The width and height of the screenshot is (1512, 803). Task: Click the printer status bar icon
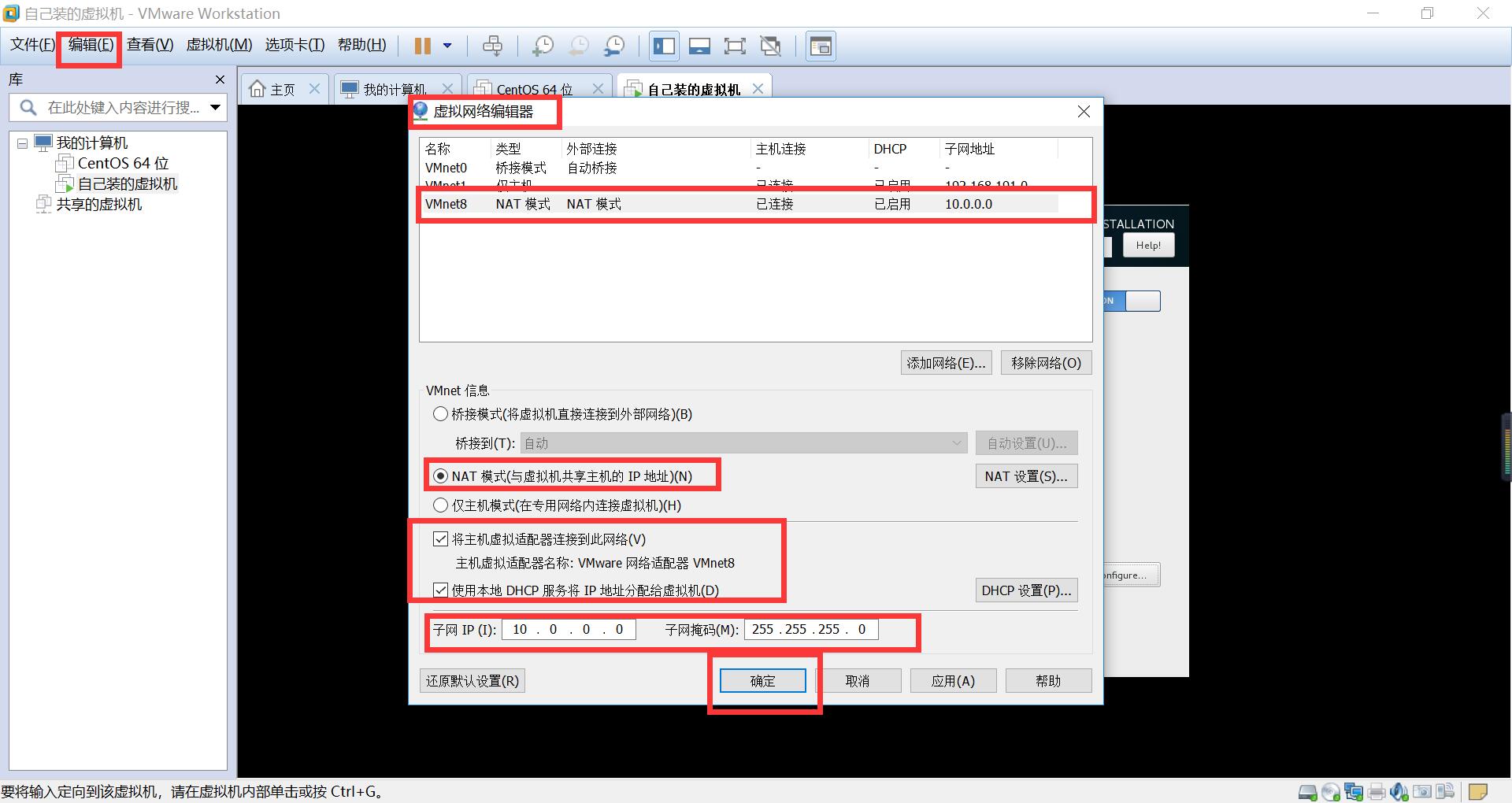tap(1377, 792)
